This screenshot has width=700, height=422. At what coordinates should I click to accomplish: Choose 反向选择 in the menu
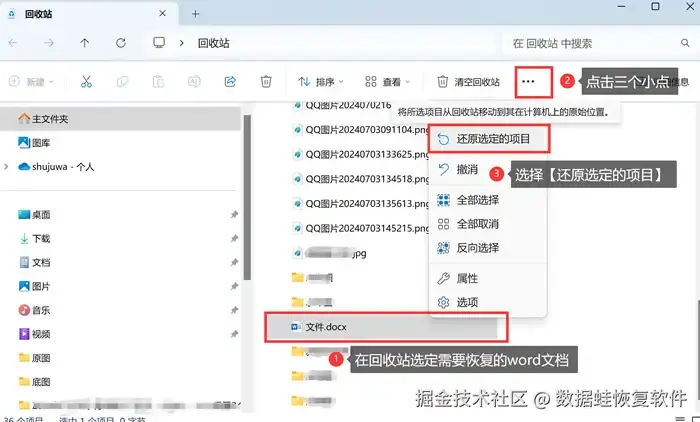[488, 248]
